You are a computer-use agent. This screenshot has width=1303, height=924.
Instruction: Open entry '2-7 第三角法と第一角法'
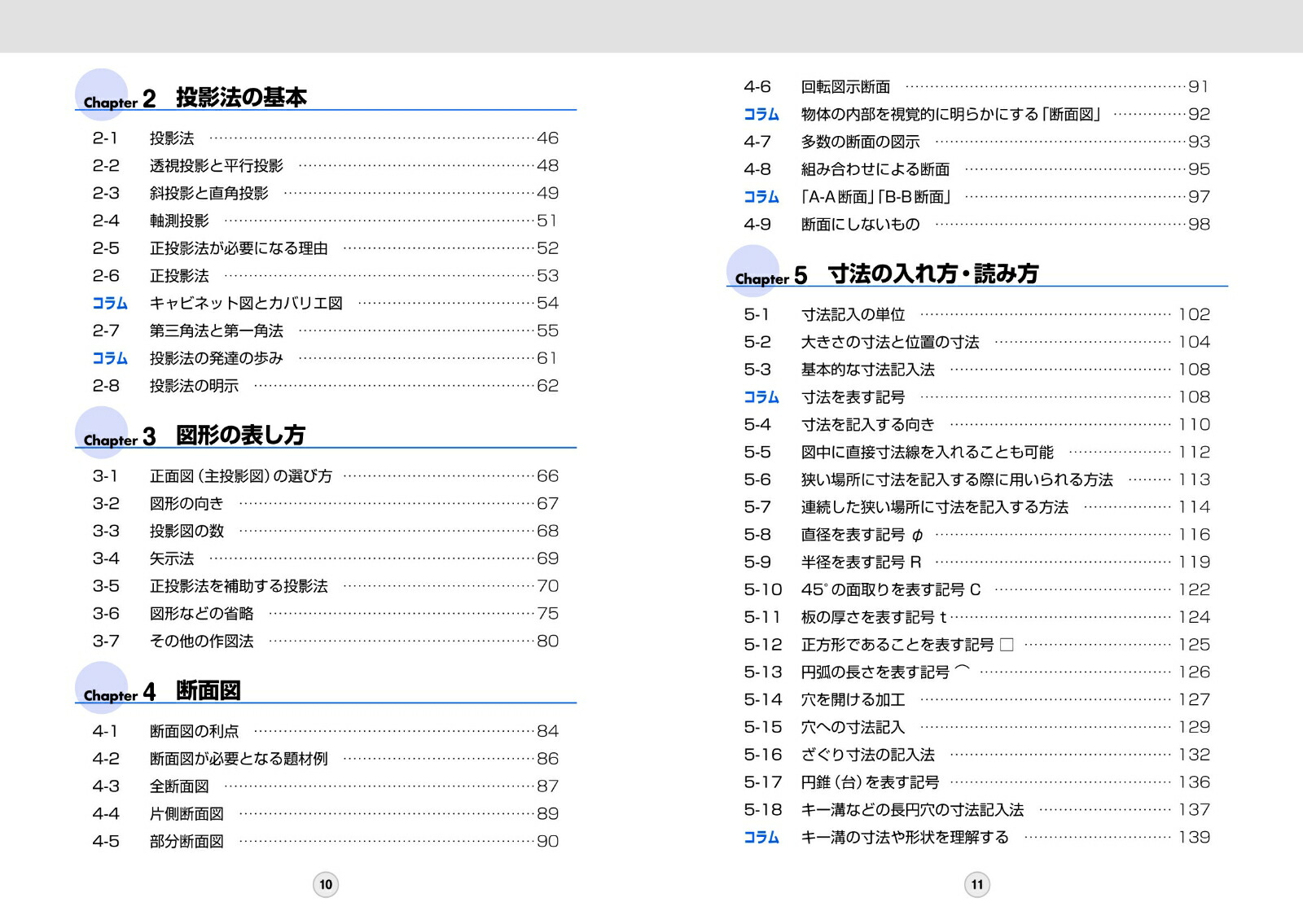point(326,331)
